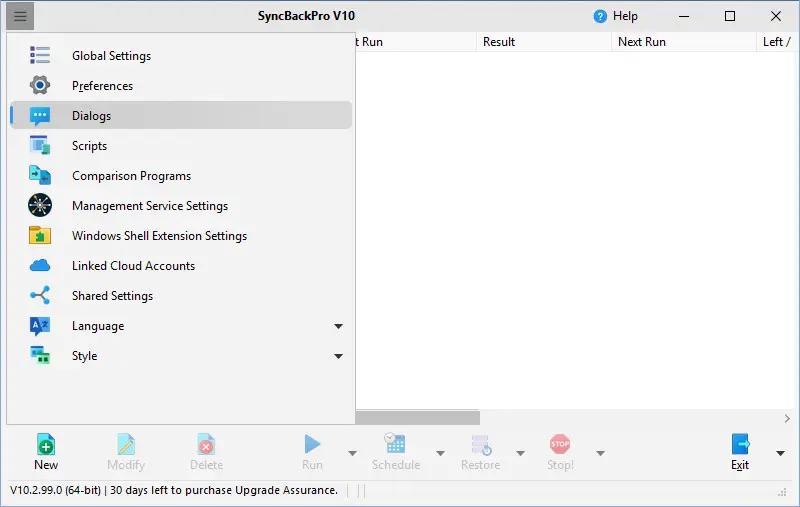The width and height of the screenshot is (800, 507).
Task: Collapse the hamburger menu button
Action: coord(20,16)
